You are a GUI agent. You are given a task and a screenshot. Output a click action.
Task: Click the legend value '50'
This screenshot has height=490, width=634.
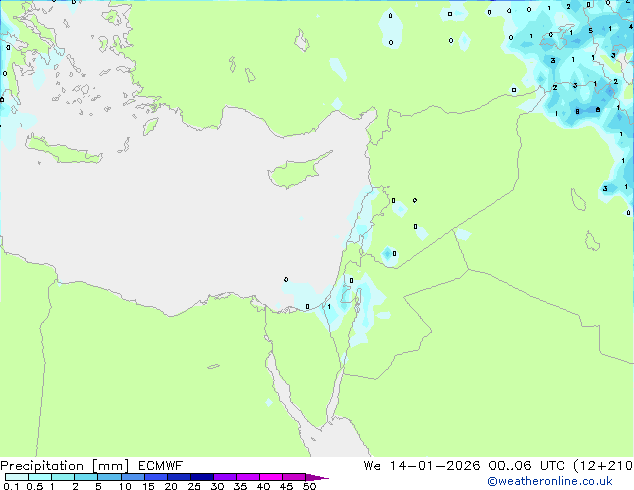pyautogui.click(x=309, y=486)
